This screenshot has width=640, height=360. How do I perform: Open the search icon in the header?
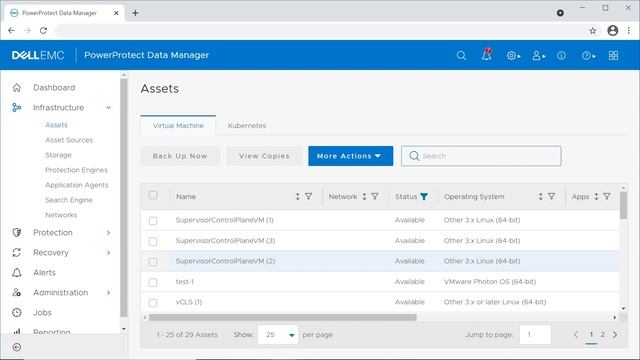[461, 56]
